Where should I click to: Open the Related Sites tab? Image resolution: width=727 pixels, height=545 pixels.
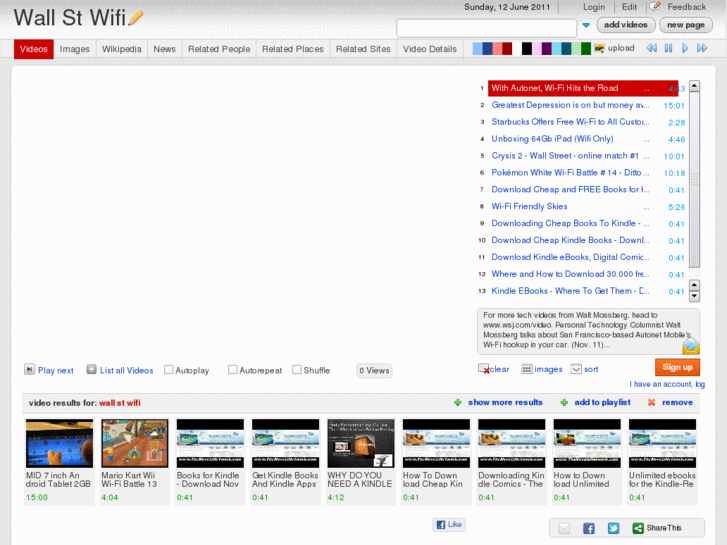point(363,49)
